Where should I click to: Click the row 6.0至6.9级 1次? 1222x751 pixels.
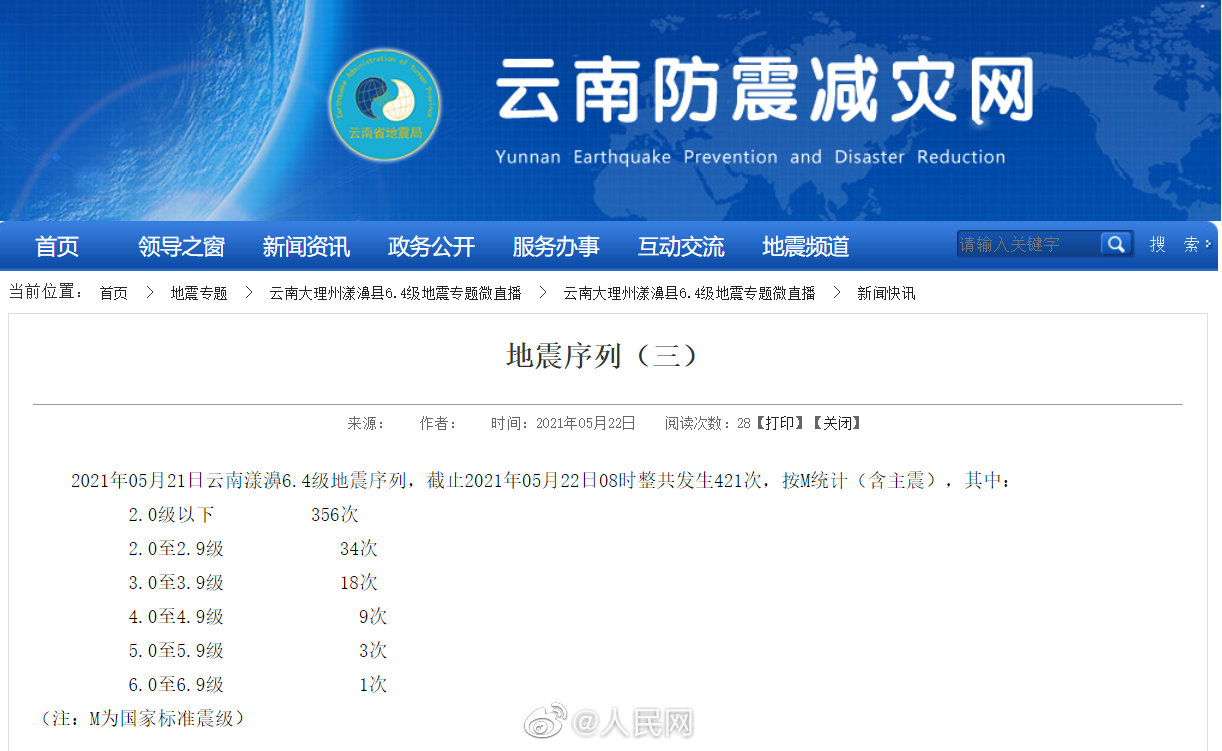[258, 685]
